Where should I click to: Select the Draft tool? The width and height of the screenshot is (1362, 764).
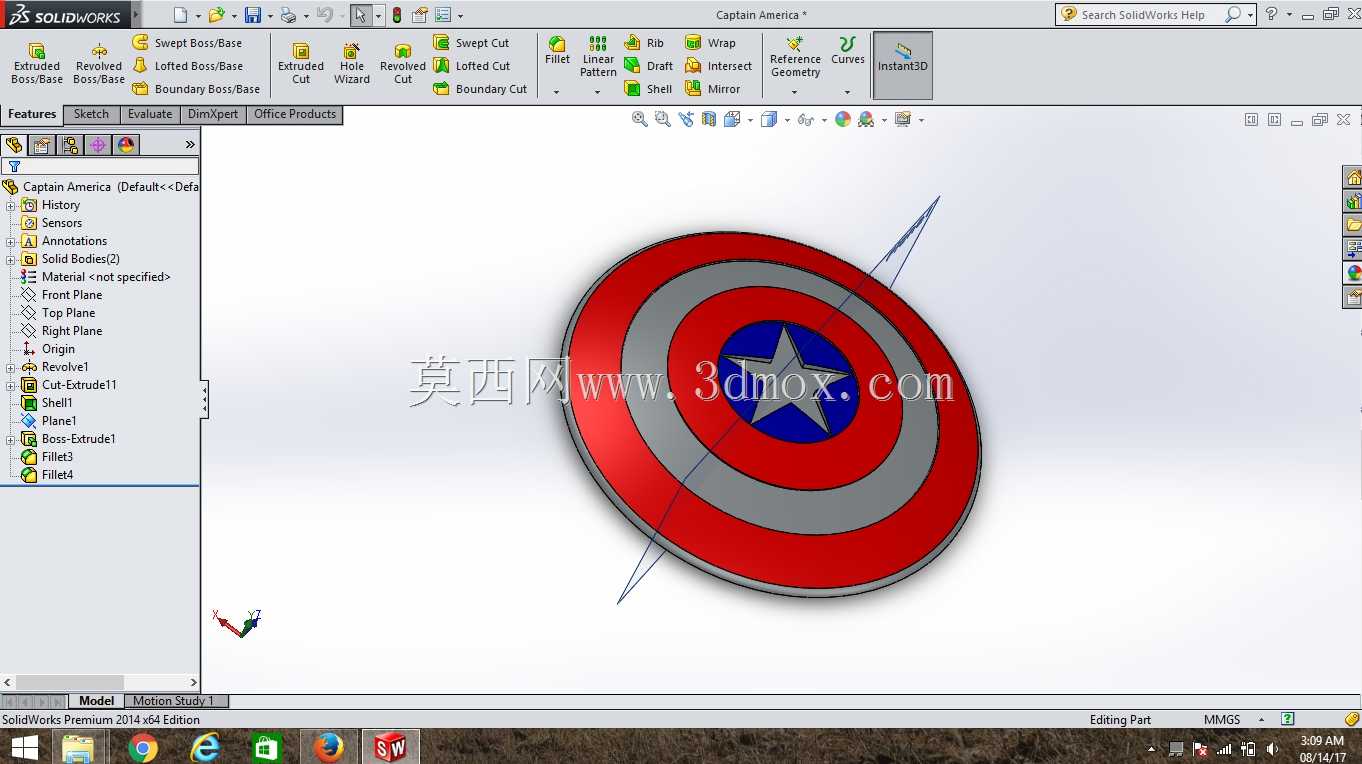pyautogui.click(x=648, y=66)
